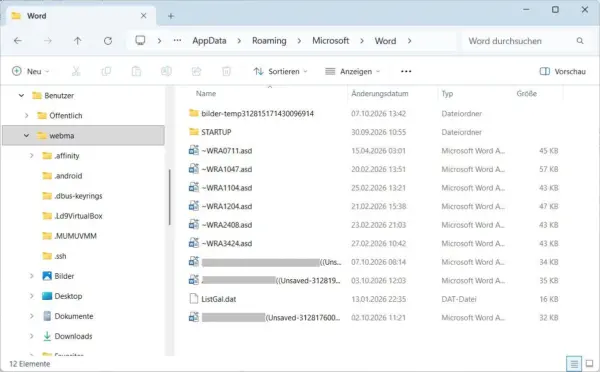Open the hidden path ellipsis in address bar
Image resolution: width=600 pixels, height=372 pixels.
177,40
